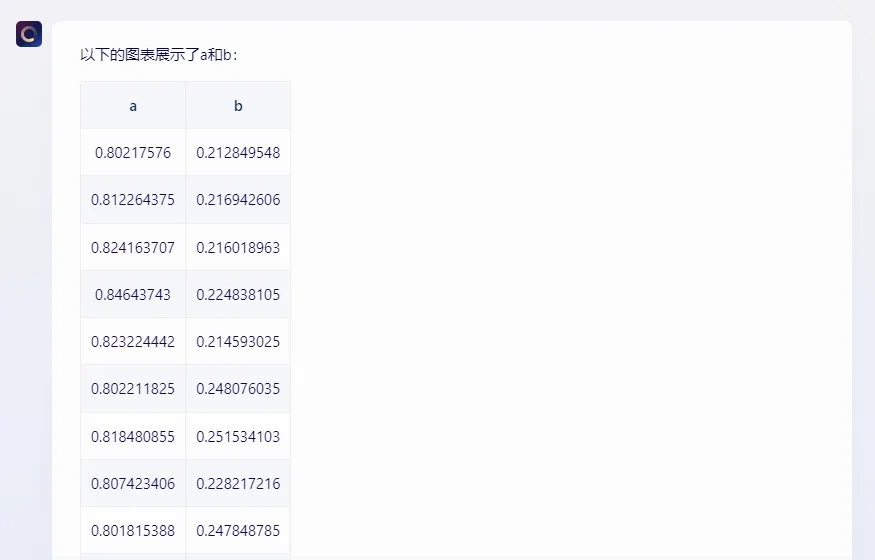Select the 0.824163707 table cell
This screenshot has height=560, width=875.
tap(133, 247)
